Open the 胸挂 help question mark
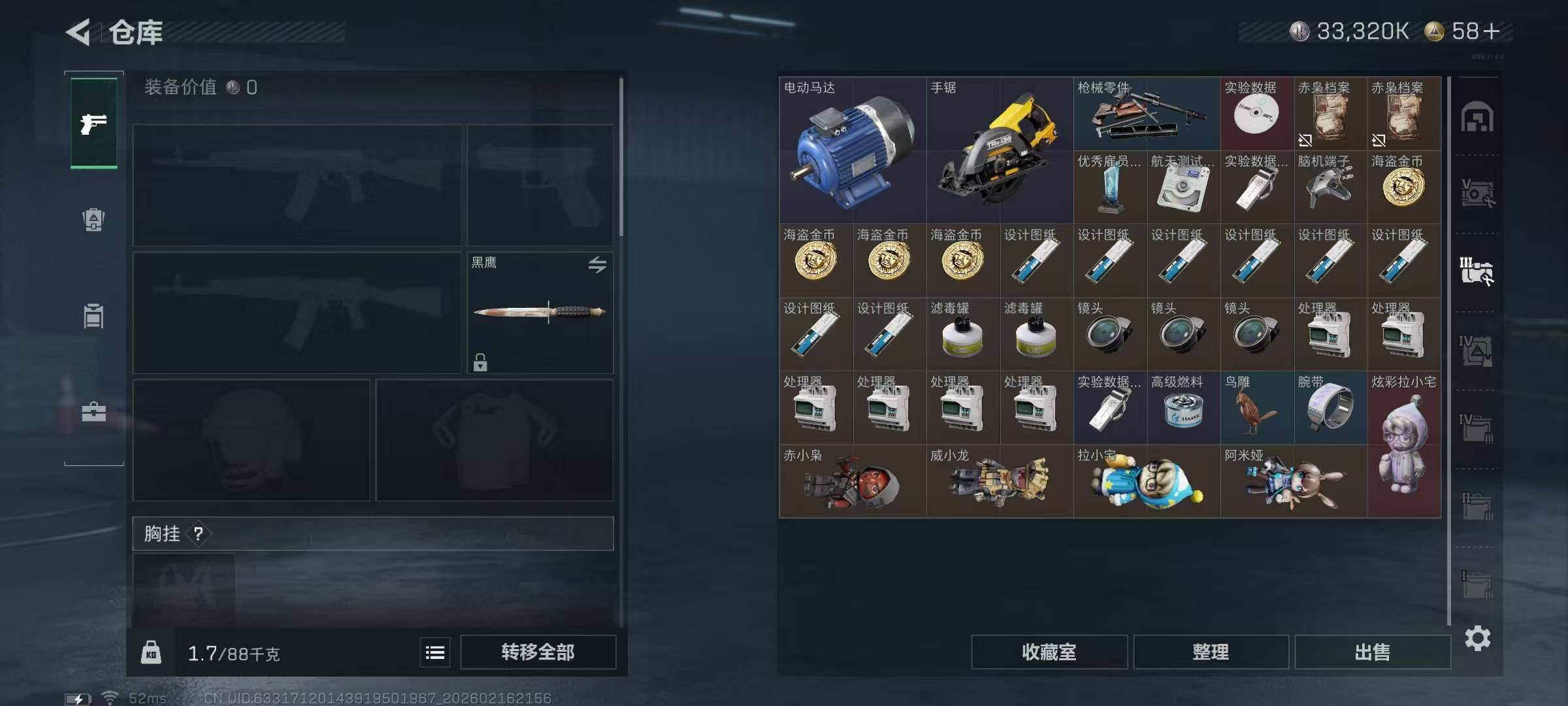1568x706 pixels. (199, 534)
